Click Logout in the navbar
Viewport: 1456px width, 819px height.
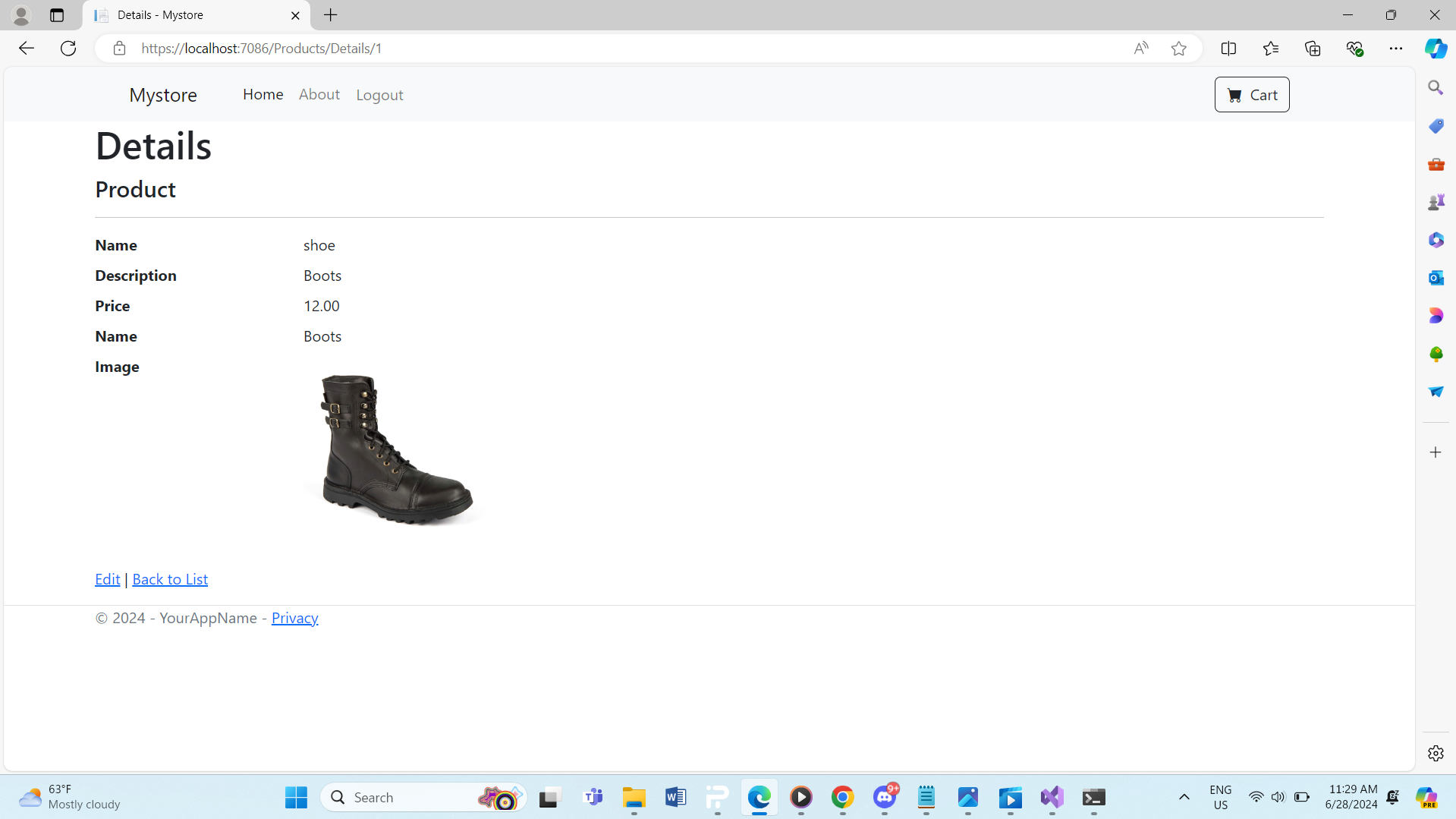point(380,95)
